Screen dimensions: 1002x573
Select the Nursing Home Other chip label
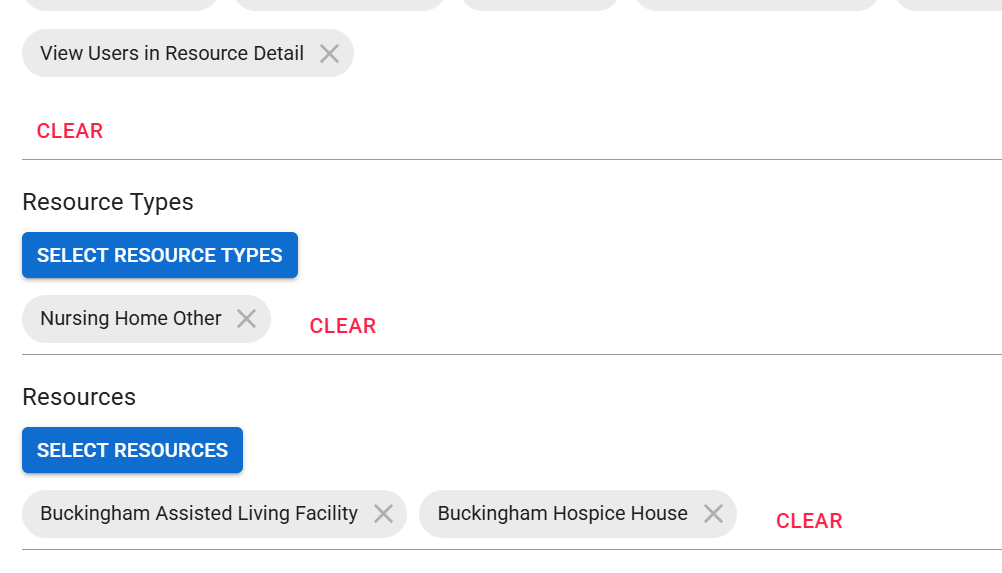pyautogui.click(x=131, y=319)
